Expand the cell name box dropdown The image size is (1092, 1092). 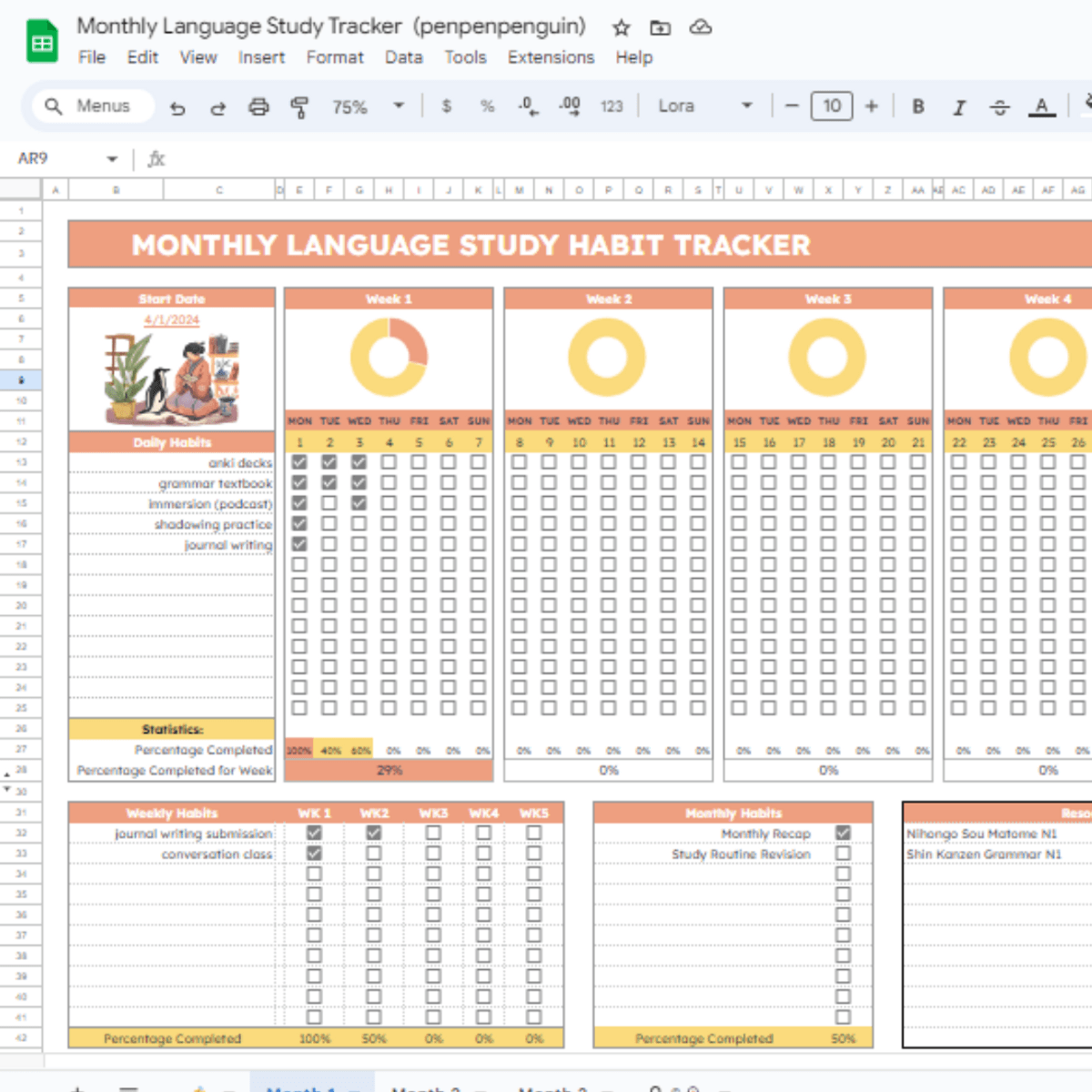tap(112, 159)
